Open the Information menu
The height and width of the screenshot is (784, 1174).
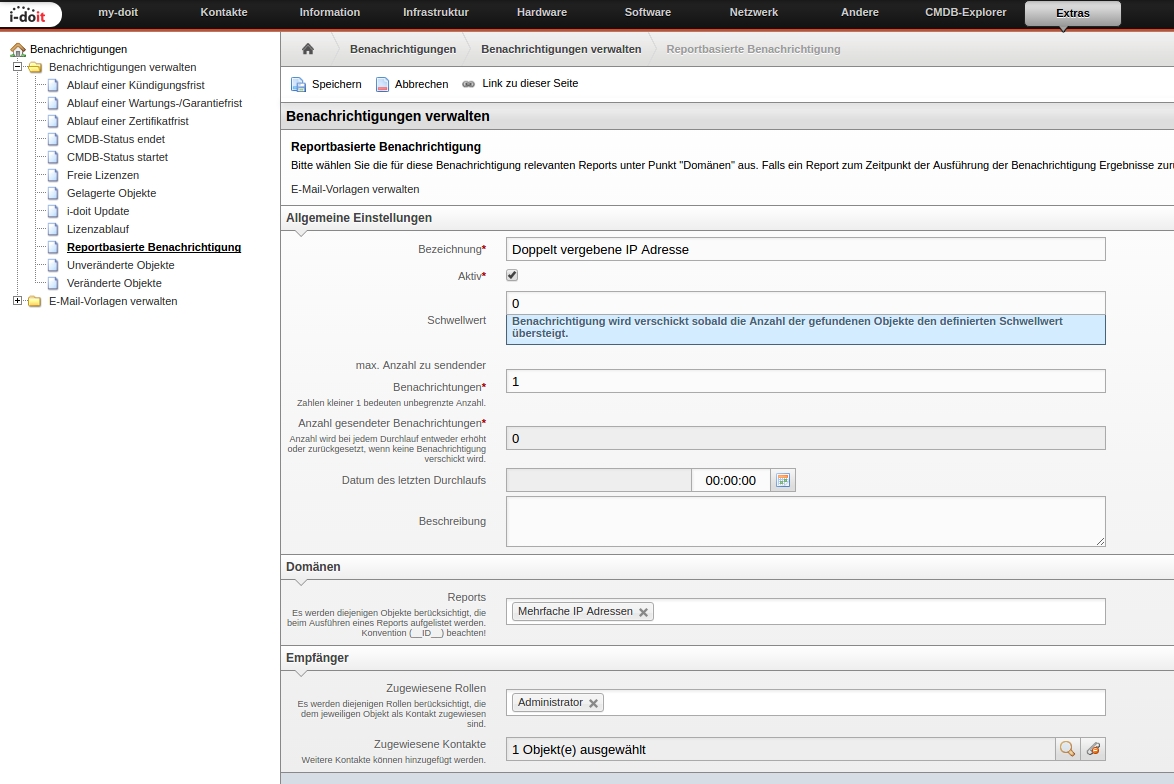click(329, 12)
